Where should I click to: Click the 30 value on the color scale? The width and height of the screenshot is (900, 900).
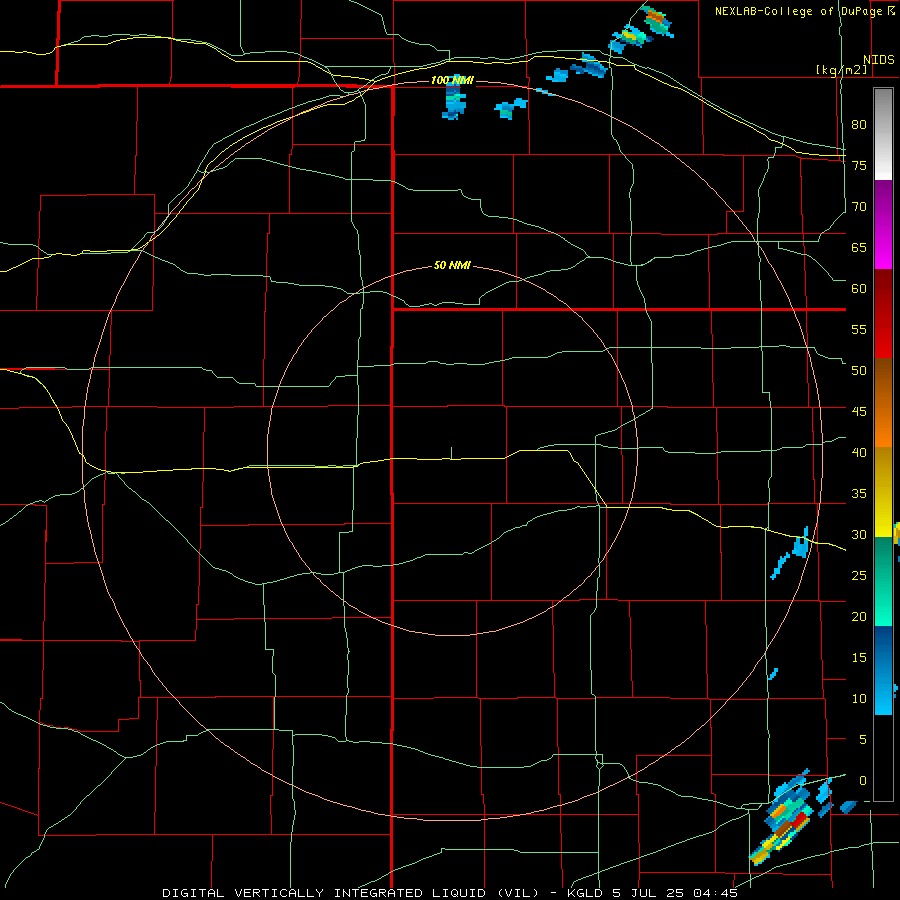point(859,535)
